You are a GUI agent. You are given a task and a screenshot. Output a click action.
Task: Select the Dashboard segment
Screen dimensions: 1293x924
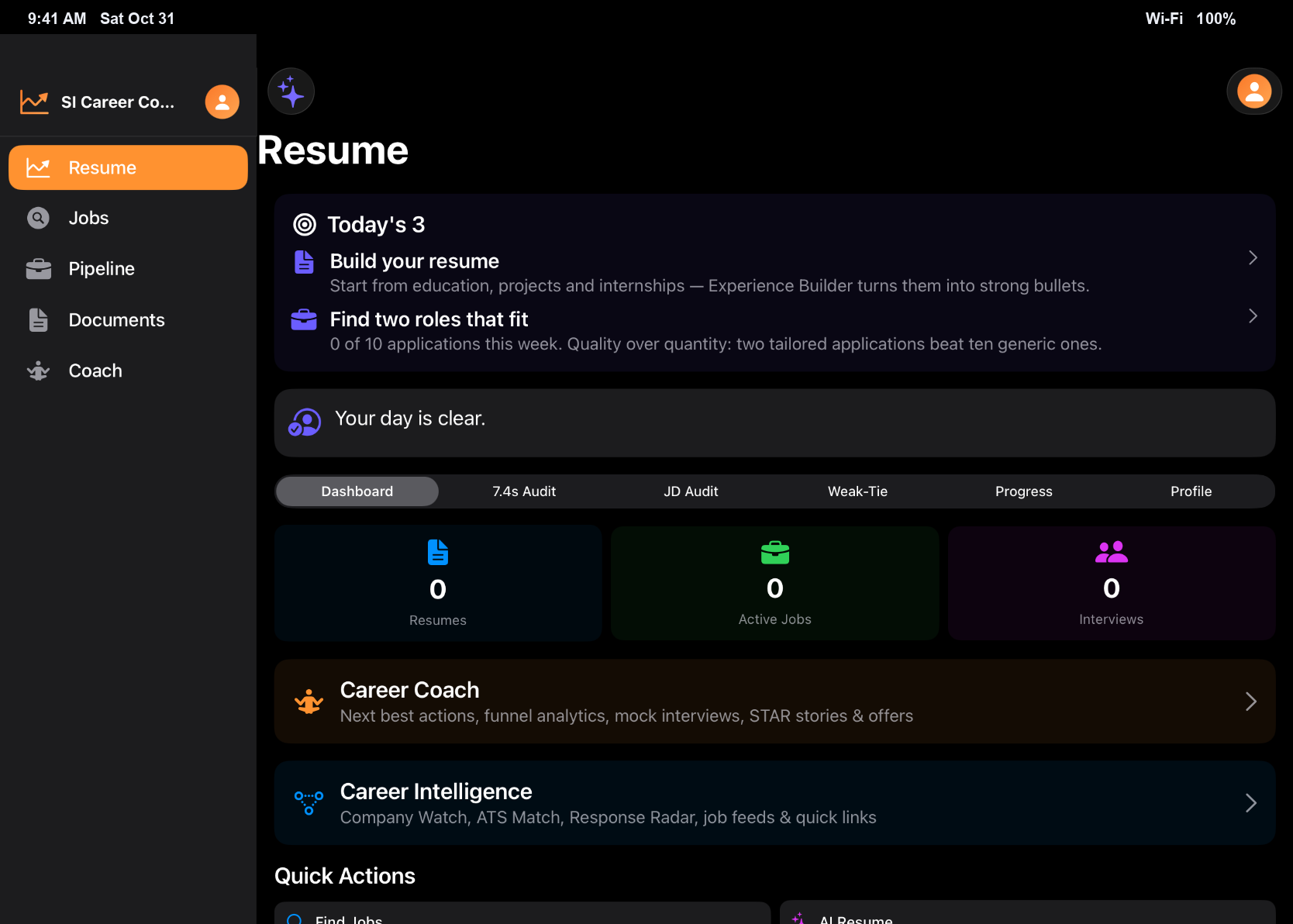[x=357, y=491]
